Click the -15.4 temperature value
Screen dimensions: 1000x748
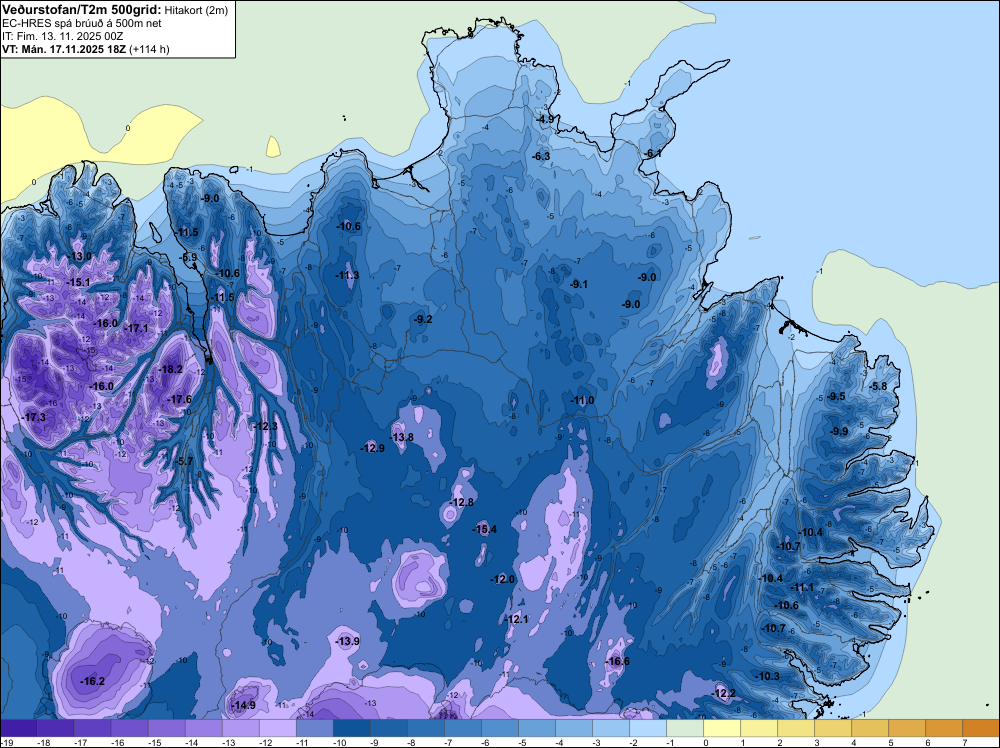pos(484,529)
